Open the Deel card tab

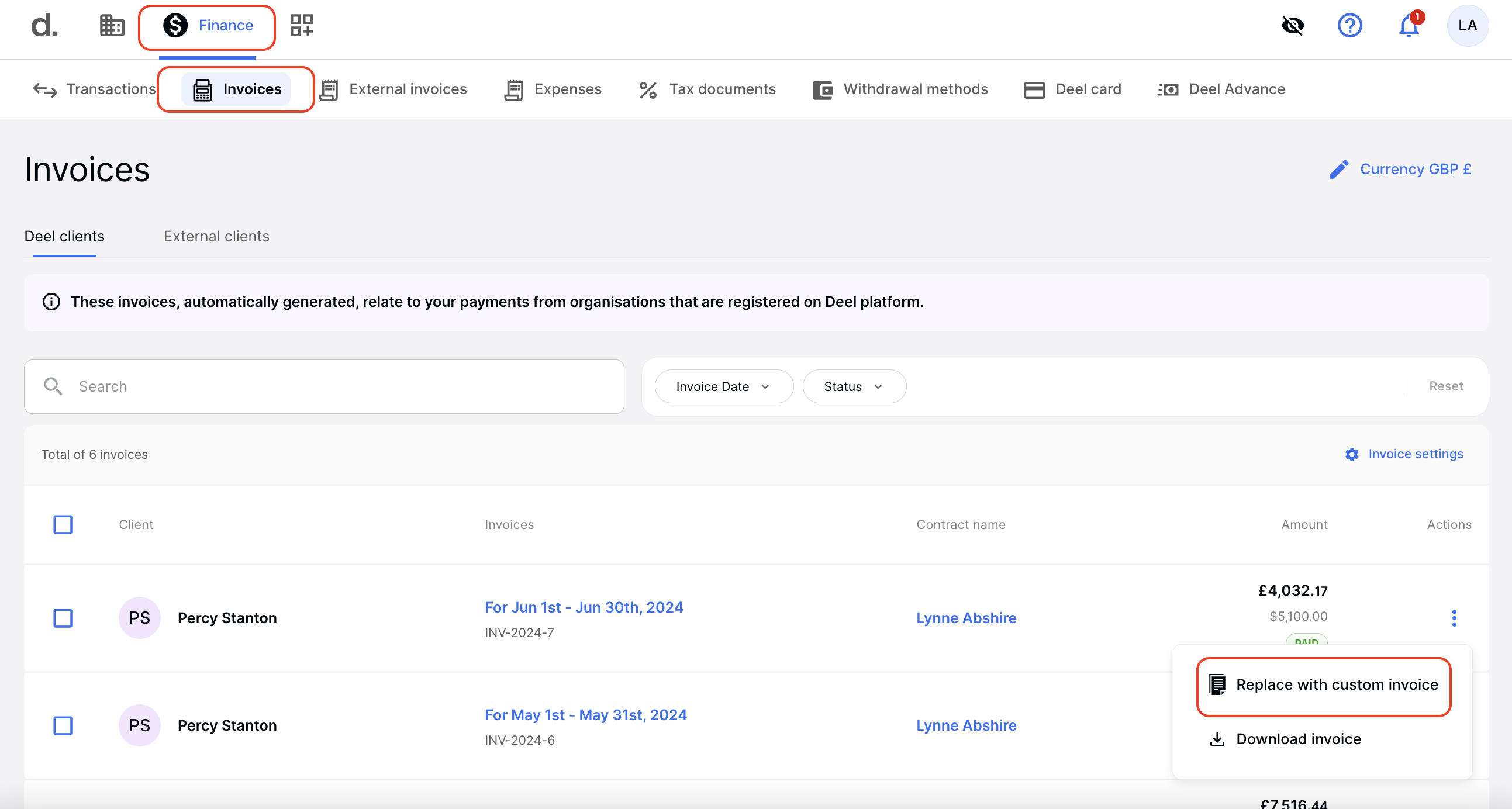[1072, 89]
